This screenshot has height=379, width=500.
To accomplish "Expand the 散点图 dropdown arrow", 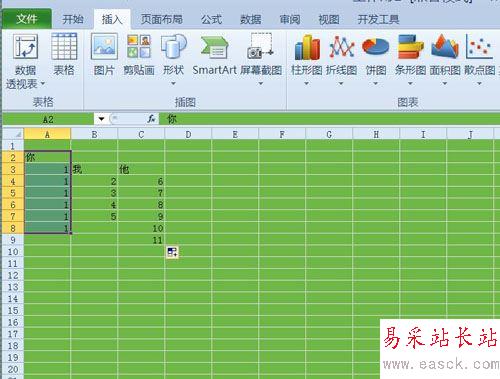I will pyautogui.click(x=479, y=83).
